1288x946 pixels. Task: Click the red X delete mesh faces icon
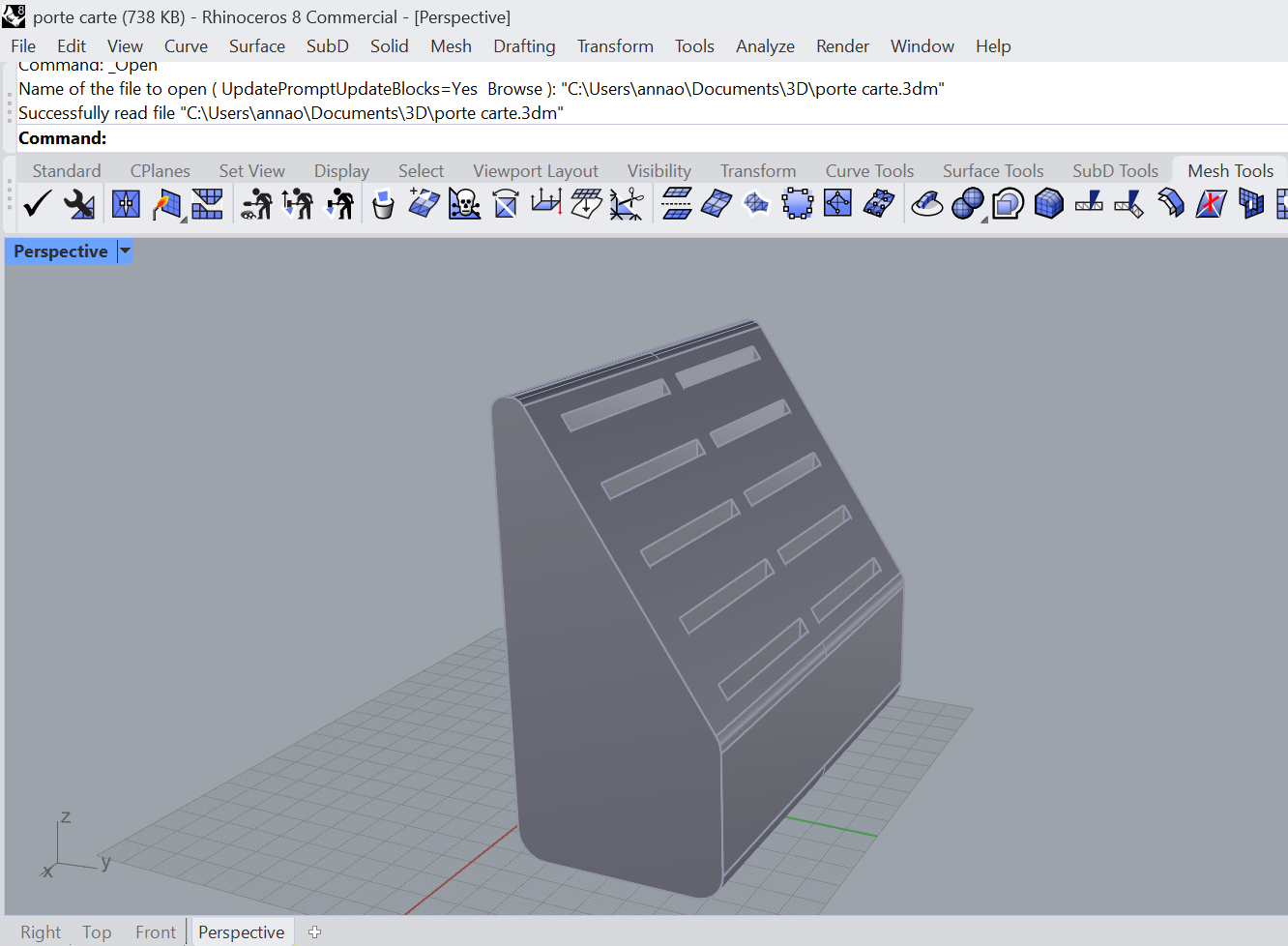1210,204
